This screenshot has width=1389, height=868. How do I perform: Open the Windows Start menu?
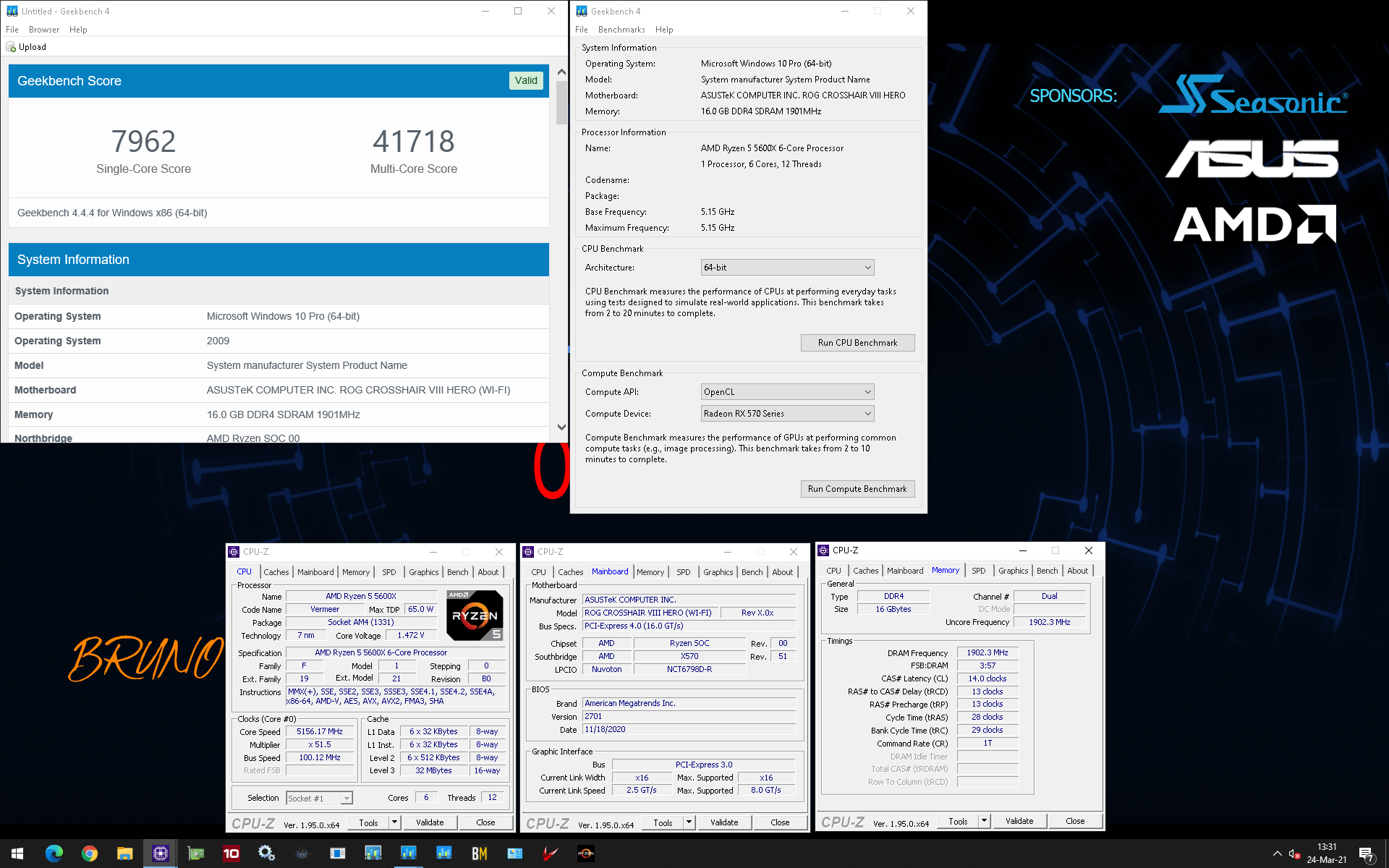17,854
